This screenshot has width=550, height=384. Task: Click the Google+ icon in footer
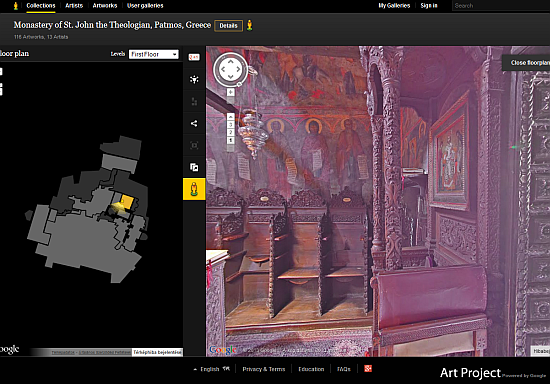368,369
